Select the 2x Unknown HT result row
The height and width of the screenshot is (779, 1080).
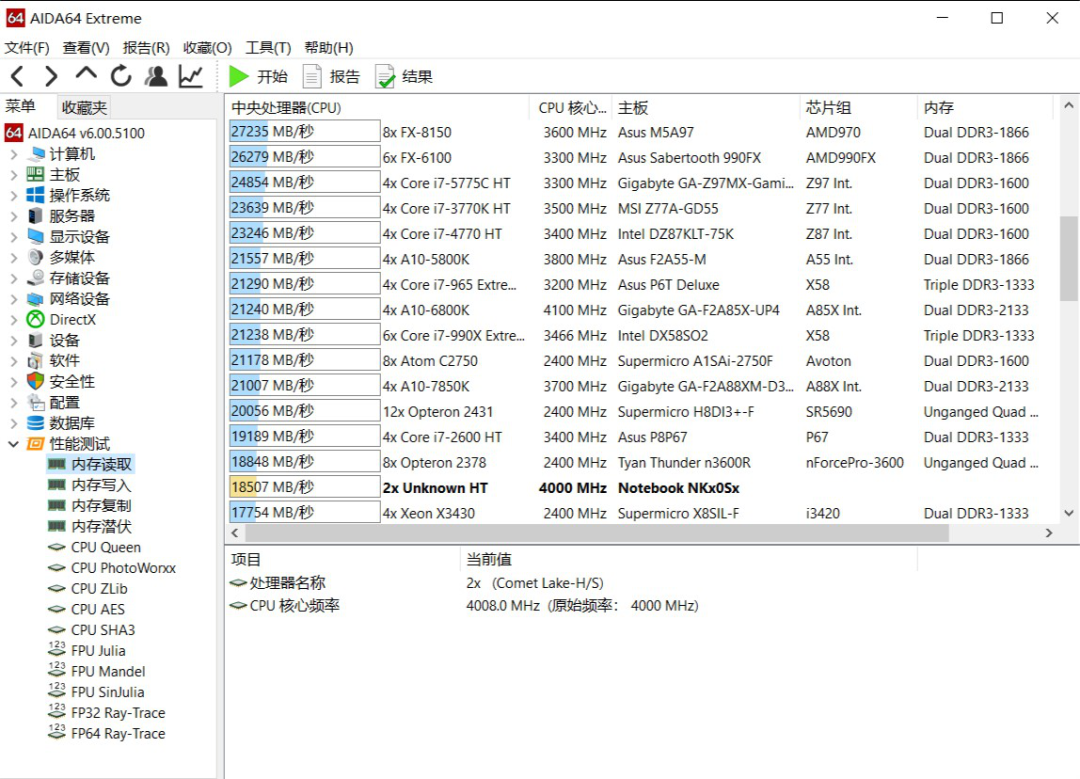(x=641, y=488)
